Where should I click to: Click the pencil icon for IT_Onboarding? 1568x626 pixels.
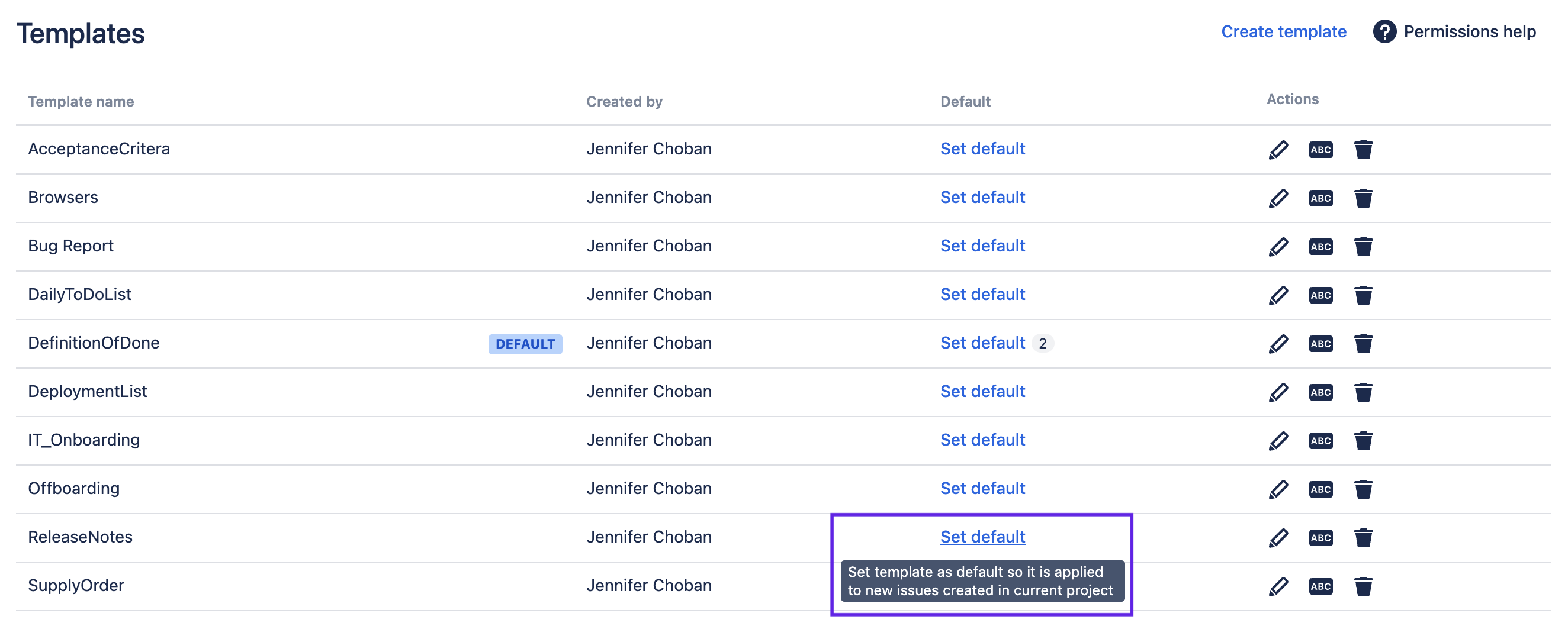(x=1278, y=441)
